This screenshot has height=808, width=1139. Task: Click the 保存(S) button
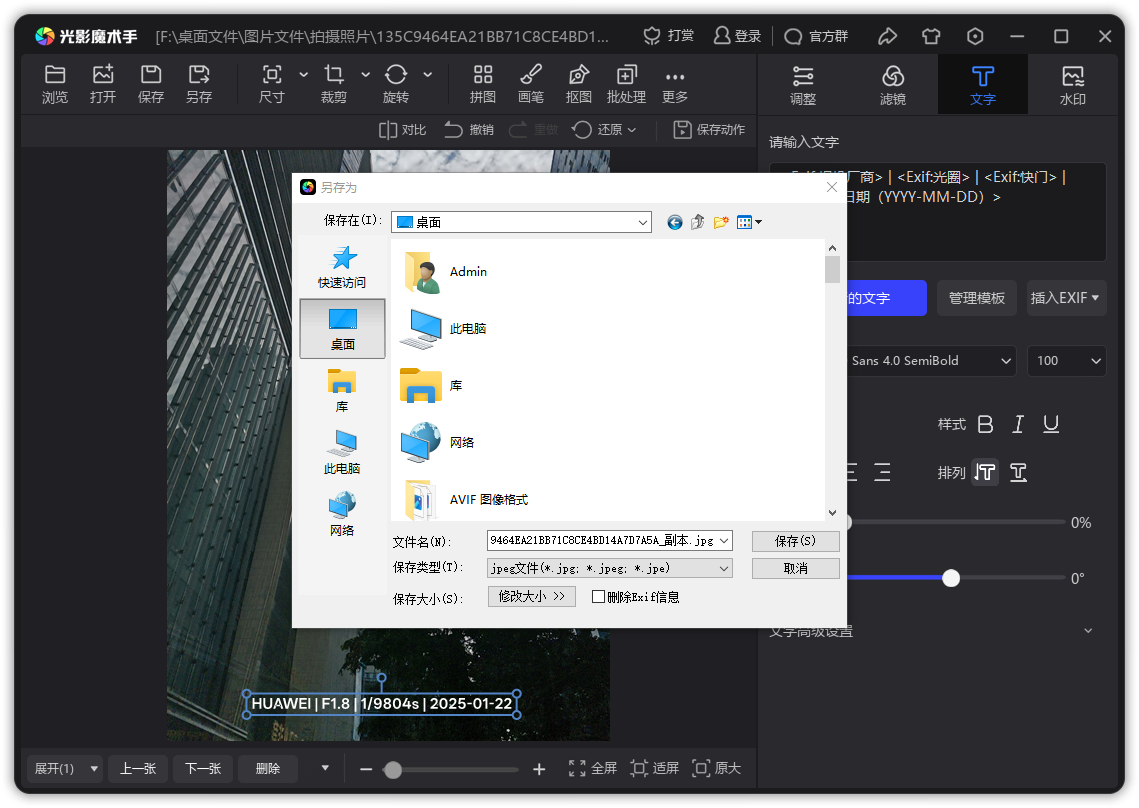[x=795, y=541]
